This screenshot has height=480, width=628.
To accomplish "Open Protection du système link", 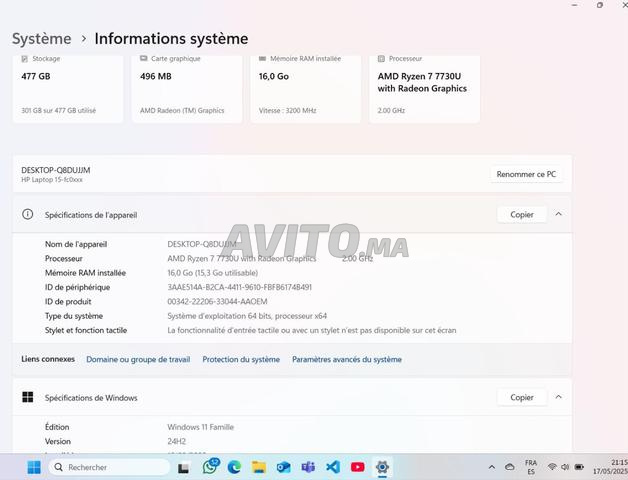I will [241, 359].
